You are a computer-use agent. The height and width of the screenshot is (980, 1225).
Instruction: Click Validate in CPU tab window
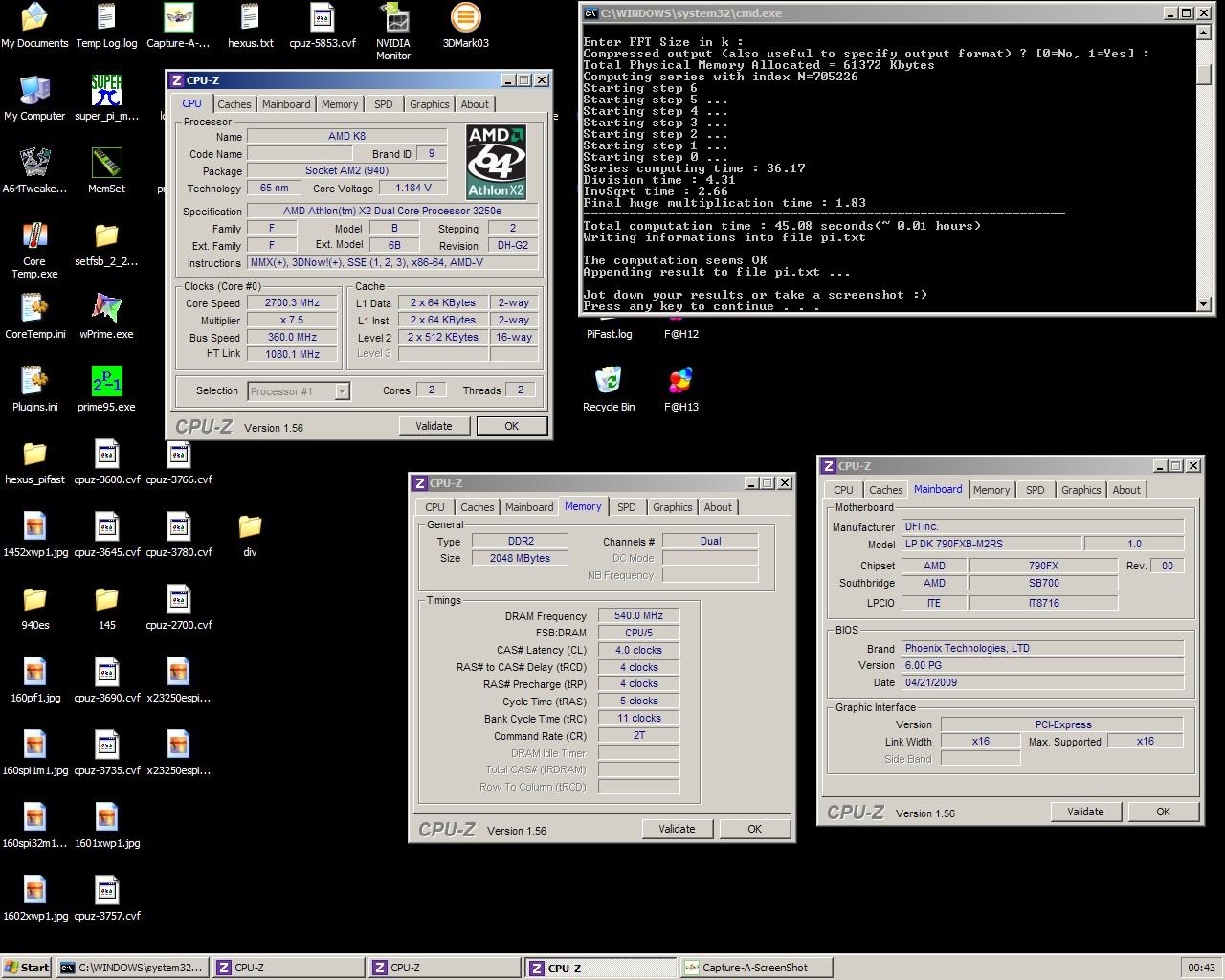[x=434, y=426]
